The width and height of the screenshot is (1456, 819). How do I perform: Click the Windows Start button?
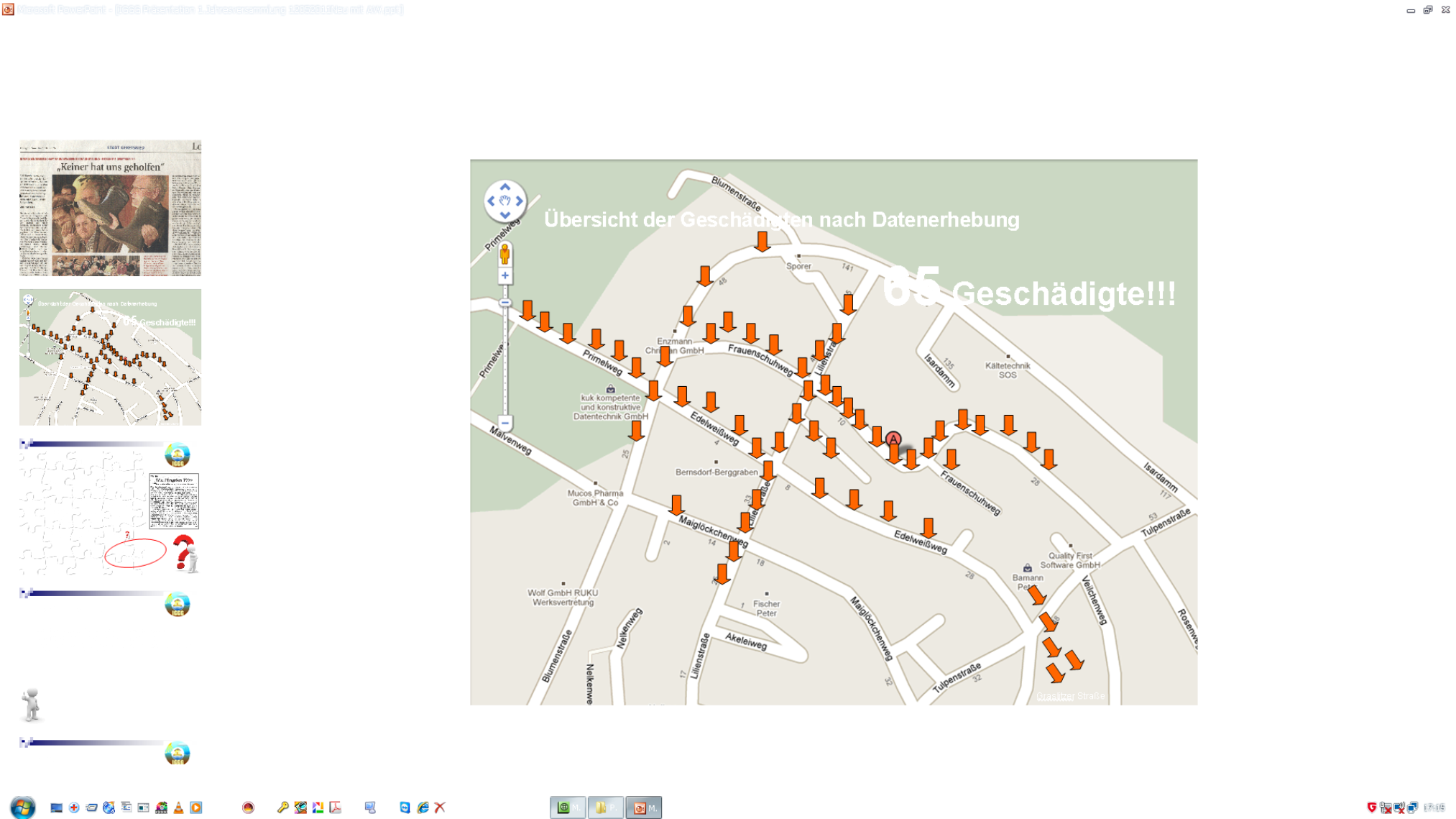[22, 807]
